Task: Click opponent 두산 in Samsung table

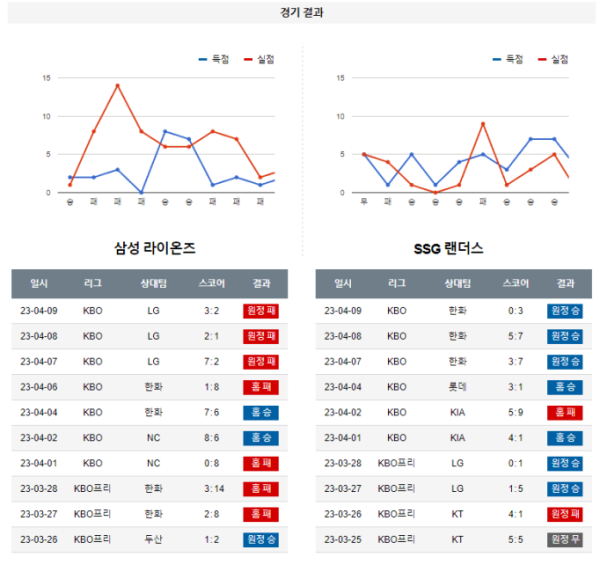Action: [153, 539]
